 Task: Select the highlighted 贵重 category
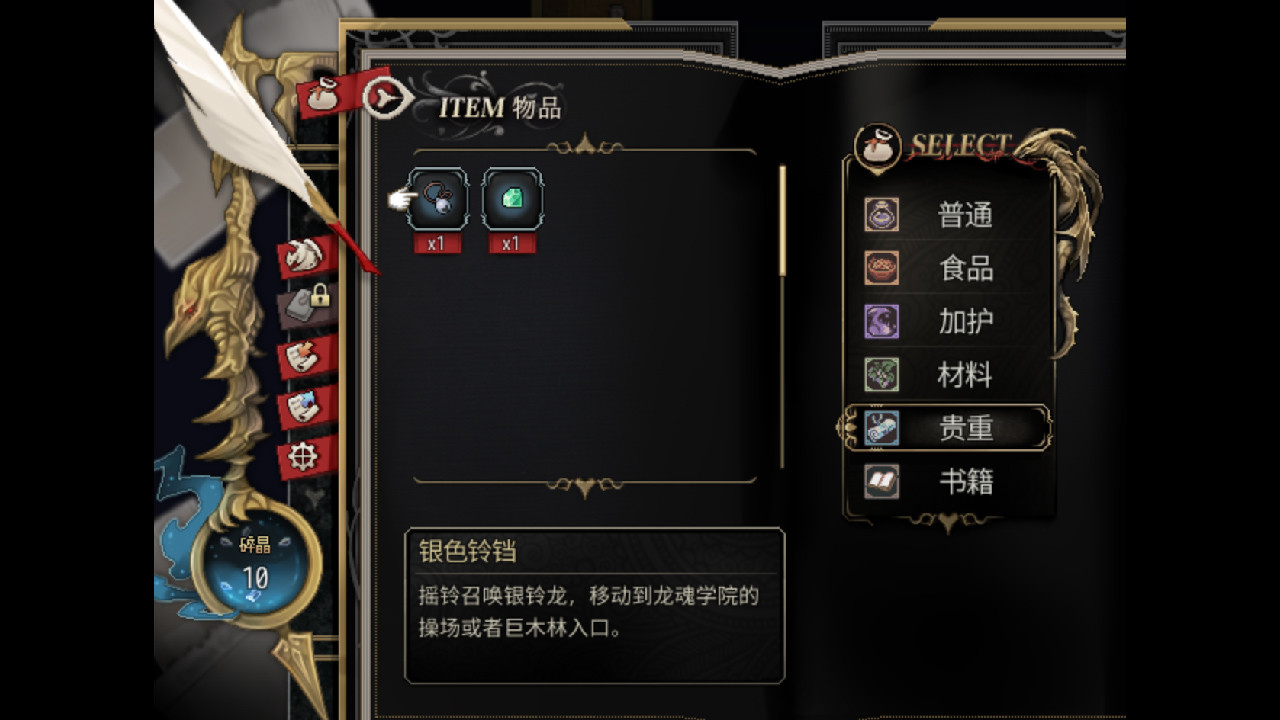(946, 428)
